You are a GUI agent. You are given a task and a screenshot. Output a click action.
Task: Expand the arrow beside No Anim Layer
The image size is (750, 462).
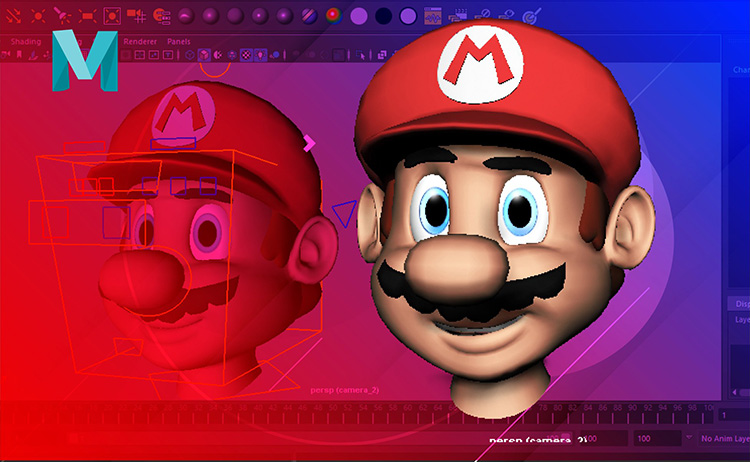[689, 438]
